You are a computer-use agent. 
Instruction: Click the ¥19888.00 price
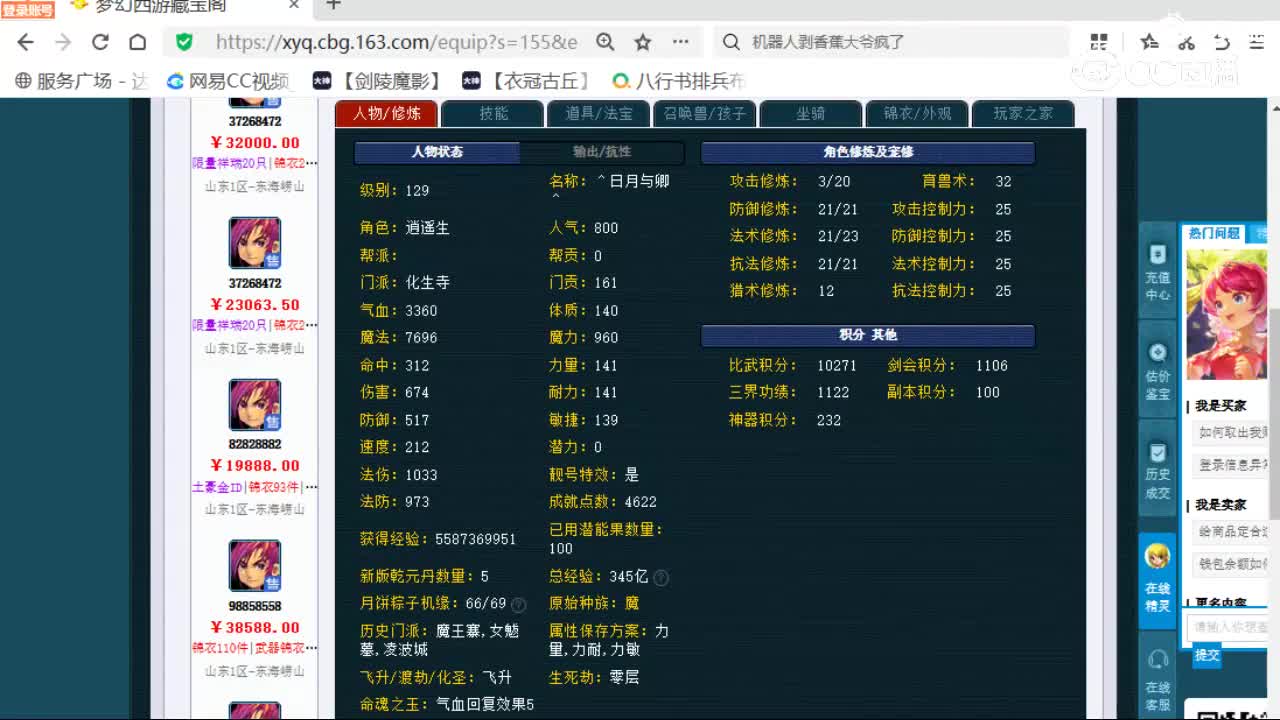click(x=255, y=466)
